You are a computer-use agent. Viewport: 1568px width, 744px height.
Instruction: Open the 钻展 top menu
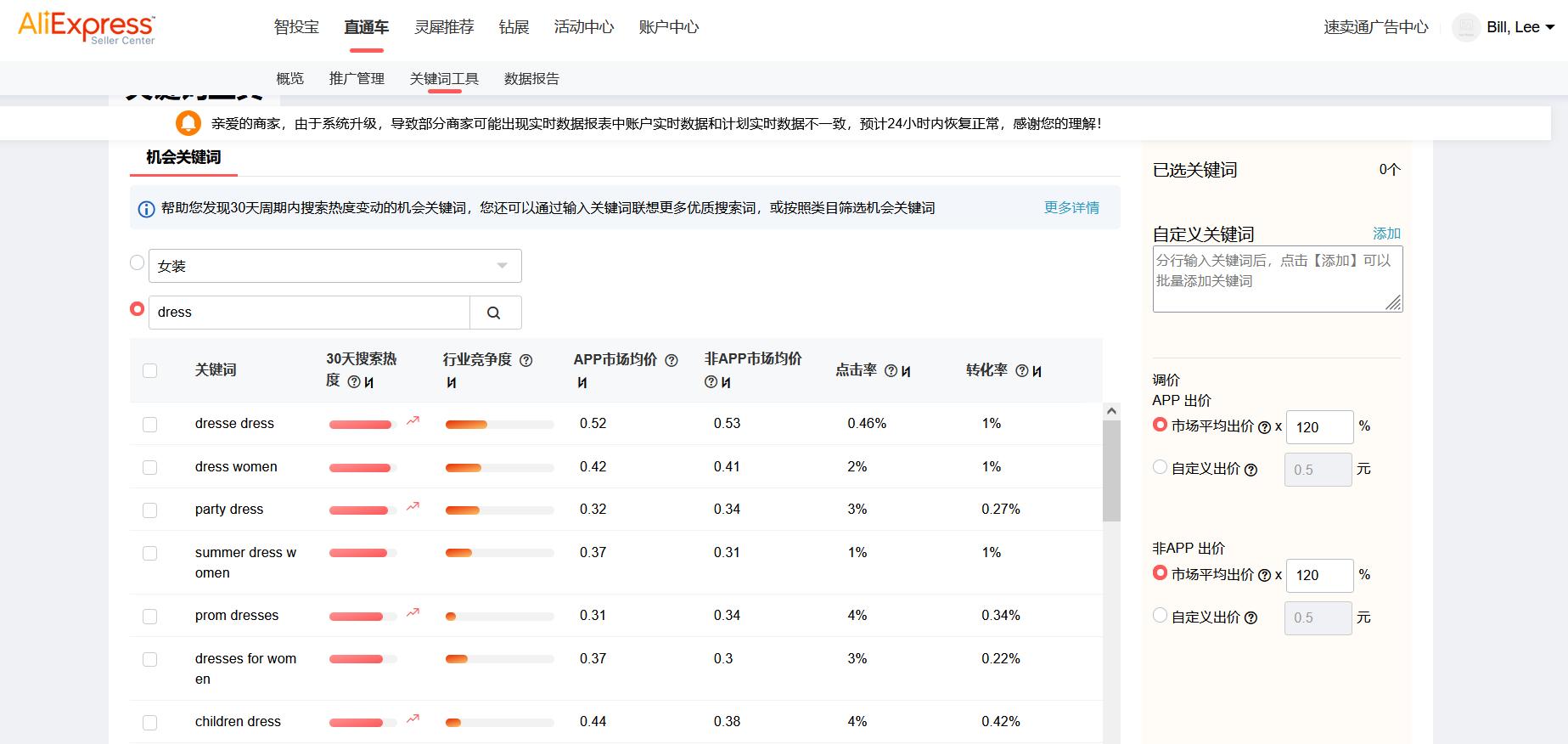tap(514, 27)
